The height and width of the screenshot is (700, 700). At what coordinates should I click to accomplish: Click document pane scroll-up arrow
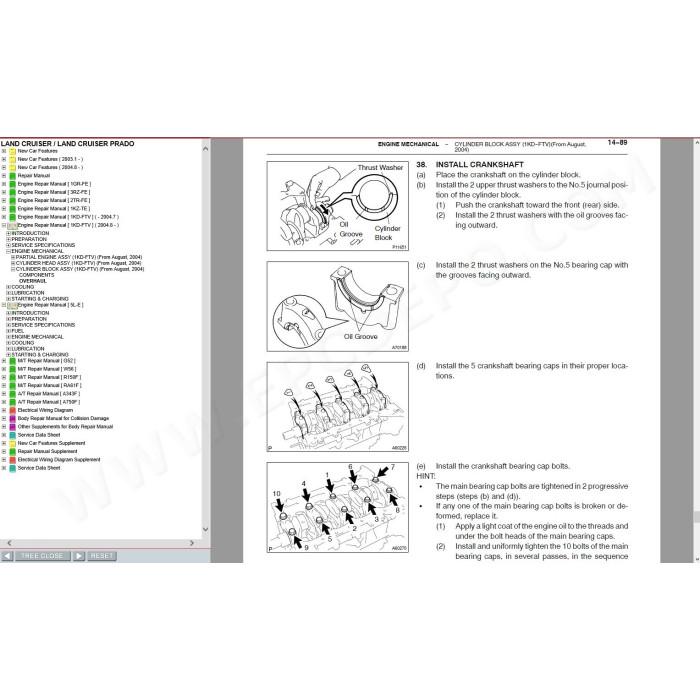(697, 142)
